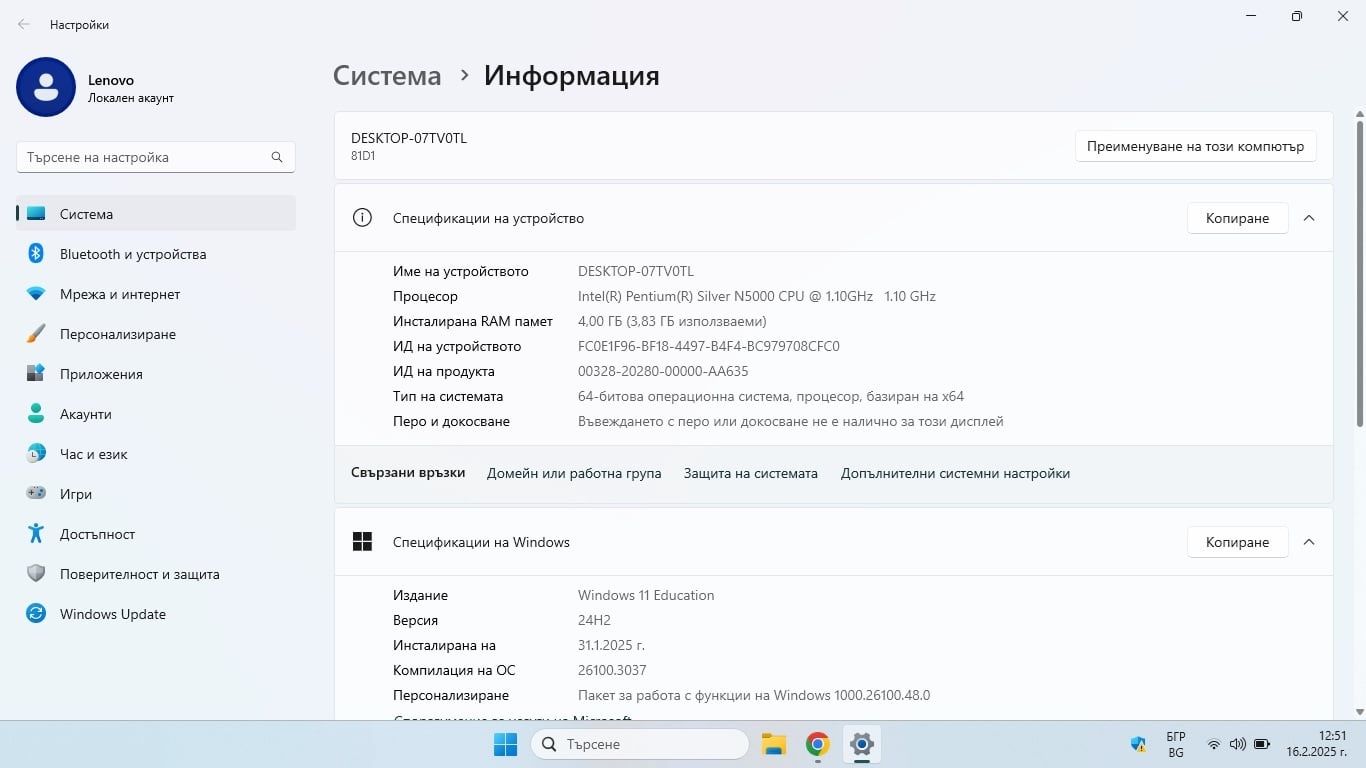Viewport: 1366px width, 768px height.
Task: Click the Система monitor icon in sidebar
Action: [x=36, y=214]
